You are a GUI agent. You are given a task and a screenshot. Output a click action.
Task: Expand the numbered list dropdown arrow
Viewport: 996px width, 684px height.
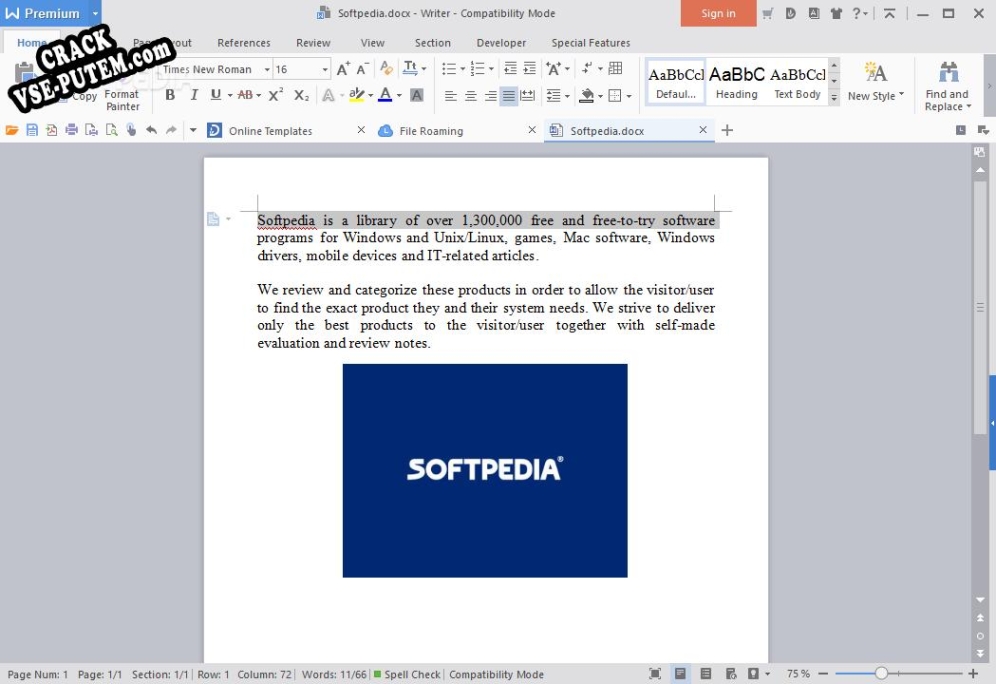click(491, 69)
